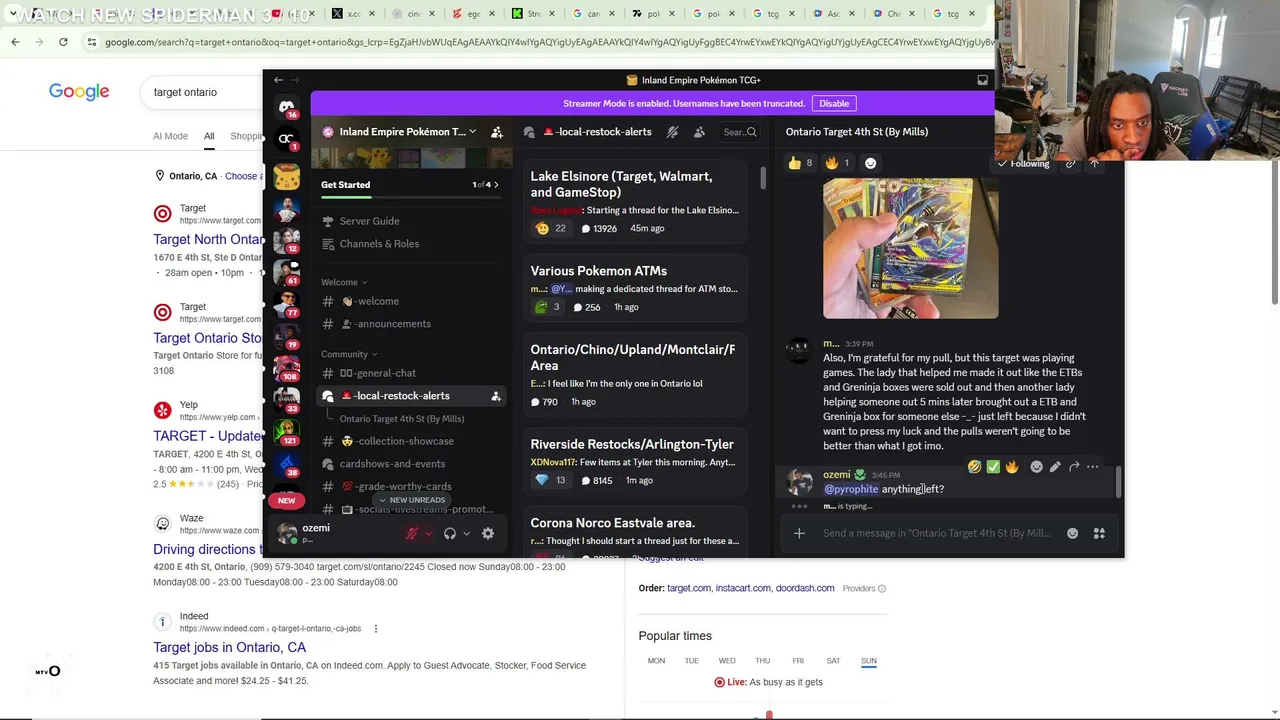Select SUN in Popular times
1280x720 pixels.
[868, 661]
